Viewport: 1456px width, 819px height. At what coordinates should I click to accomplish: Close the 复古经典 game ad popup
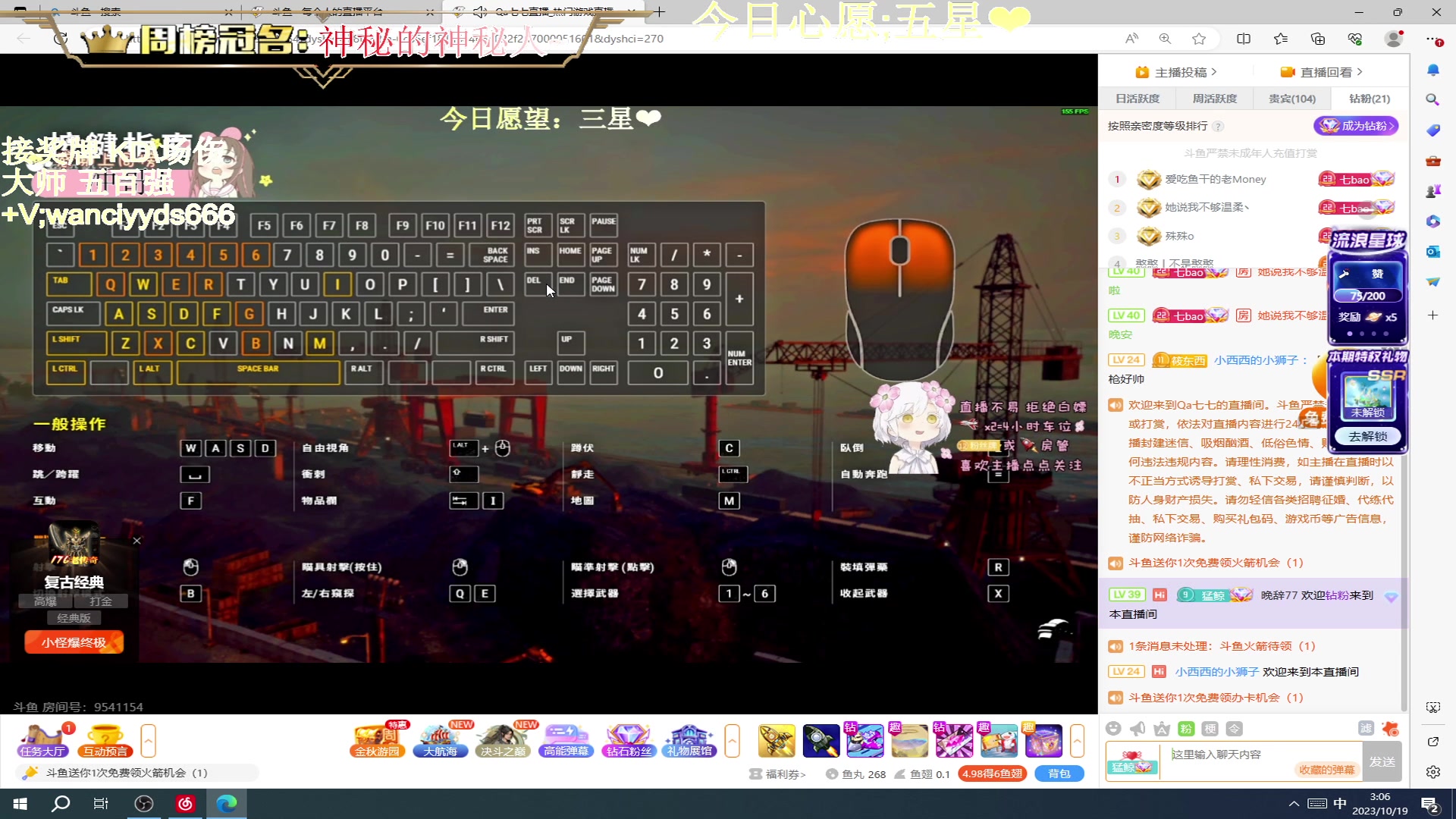(x=136, y=541)
